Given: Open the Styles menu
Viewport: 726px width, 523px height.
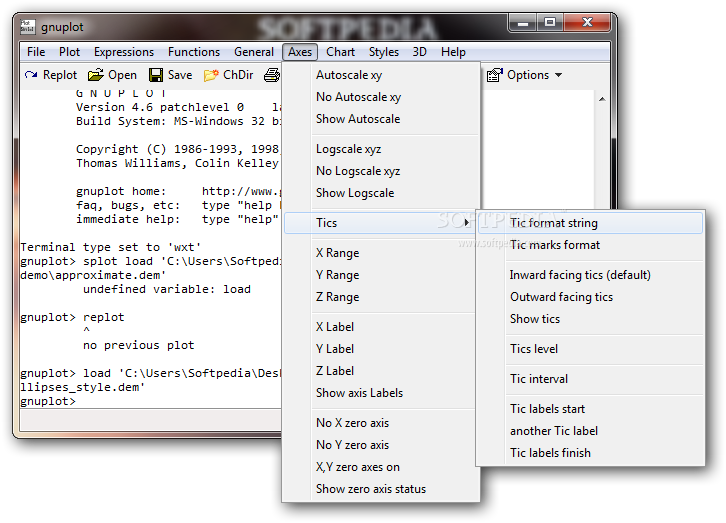Looking at the screenshot, I should [384, 52].
